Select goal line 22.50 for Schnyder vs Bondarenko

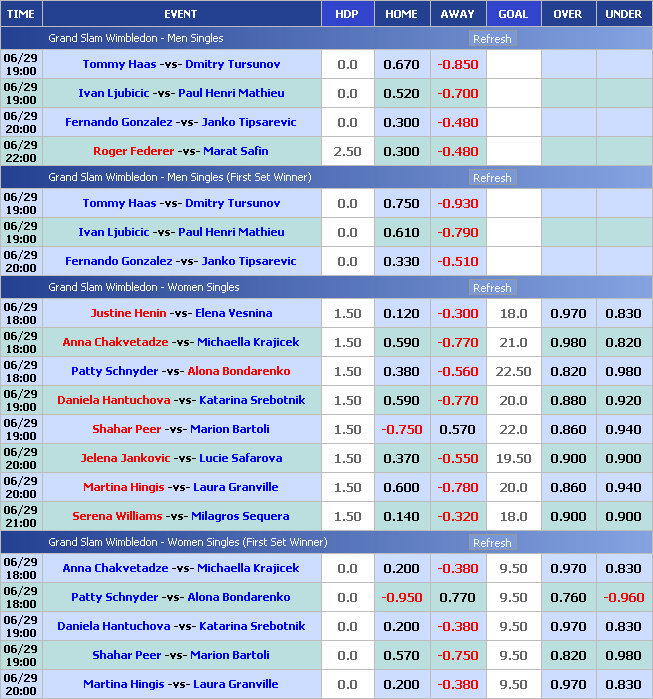click(x=513, y=371)
